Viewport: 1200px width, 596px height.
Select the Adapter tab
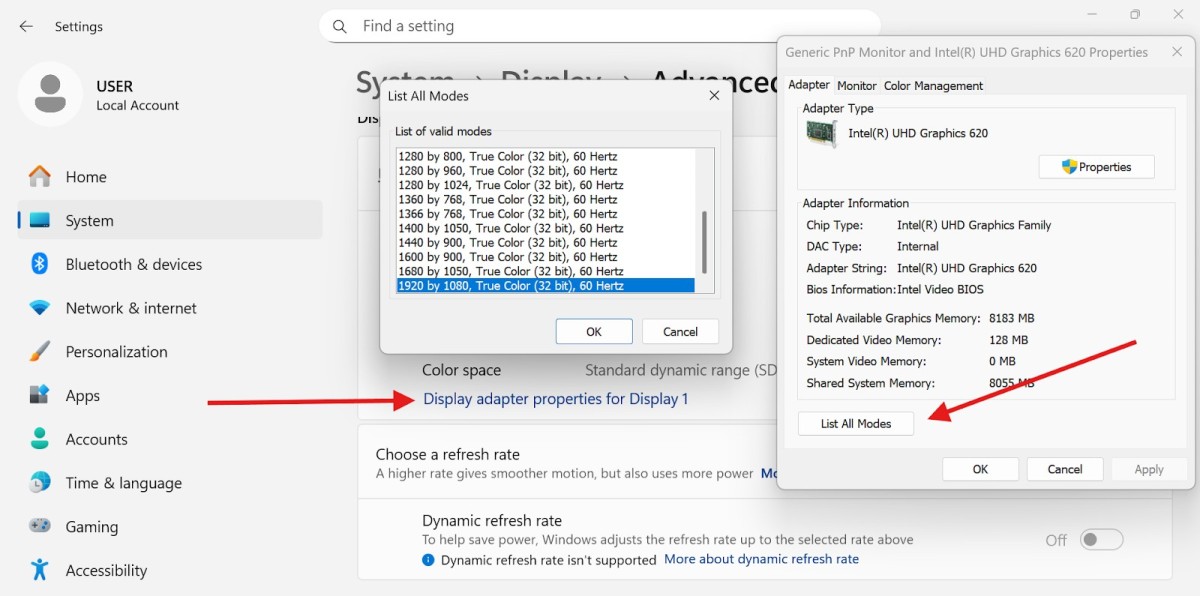coord(808,85)
